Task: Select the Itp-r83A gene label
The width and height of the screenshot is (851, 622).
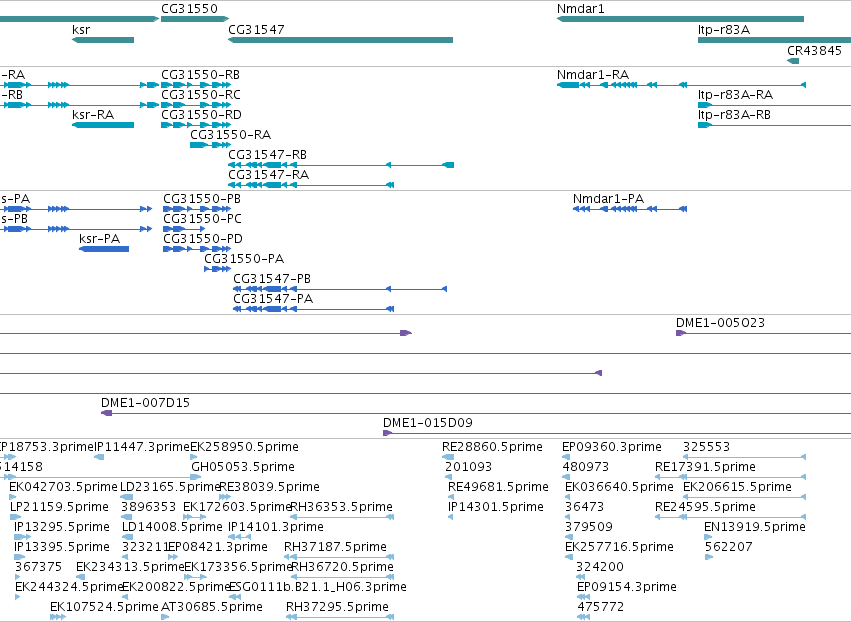Action: point(724,29)
